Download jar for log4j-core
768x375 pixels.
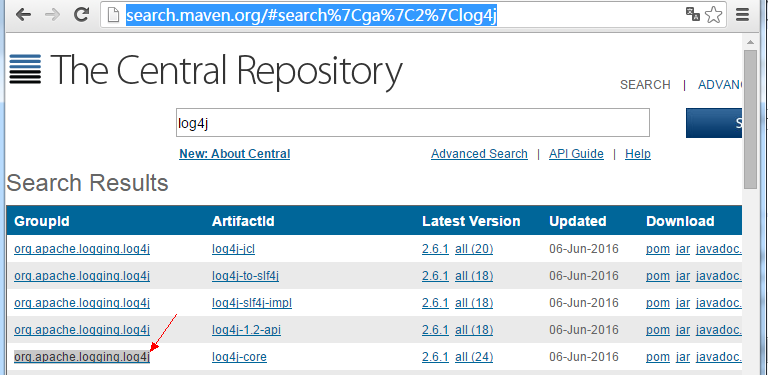tap(683, 357)
